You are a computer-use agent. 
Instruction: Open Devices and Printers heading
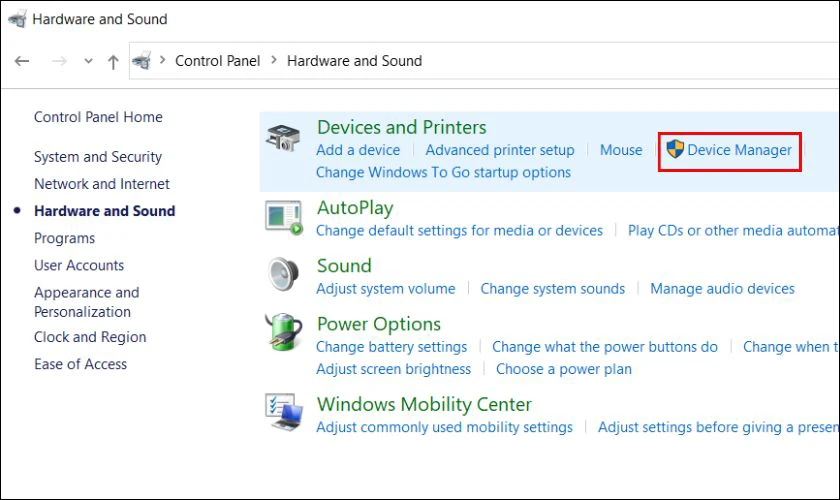pyautogui.click(x=401, y=127)
